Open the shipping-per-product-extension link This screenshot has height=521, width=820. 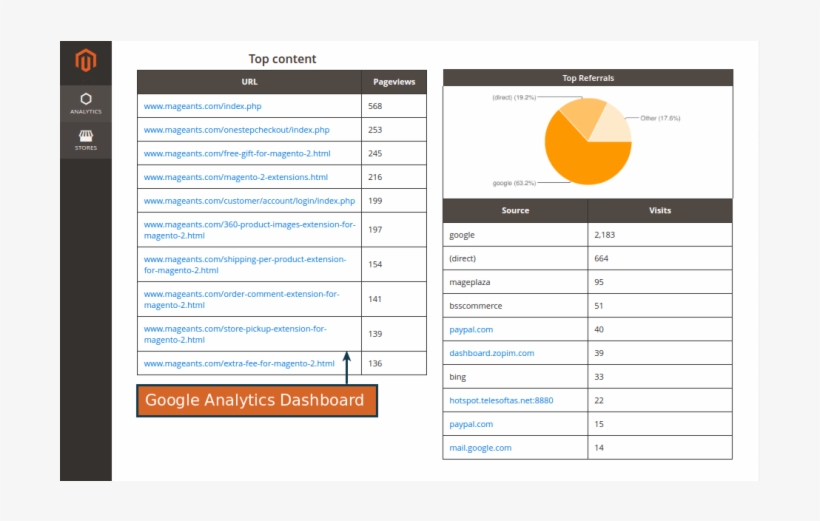(x=245, y=265)
